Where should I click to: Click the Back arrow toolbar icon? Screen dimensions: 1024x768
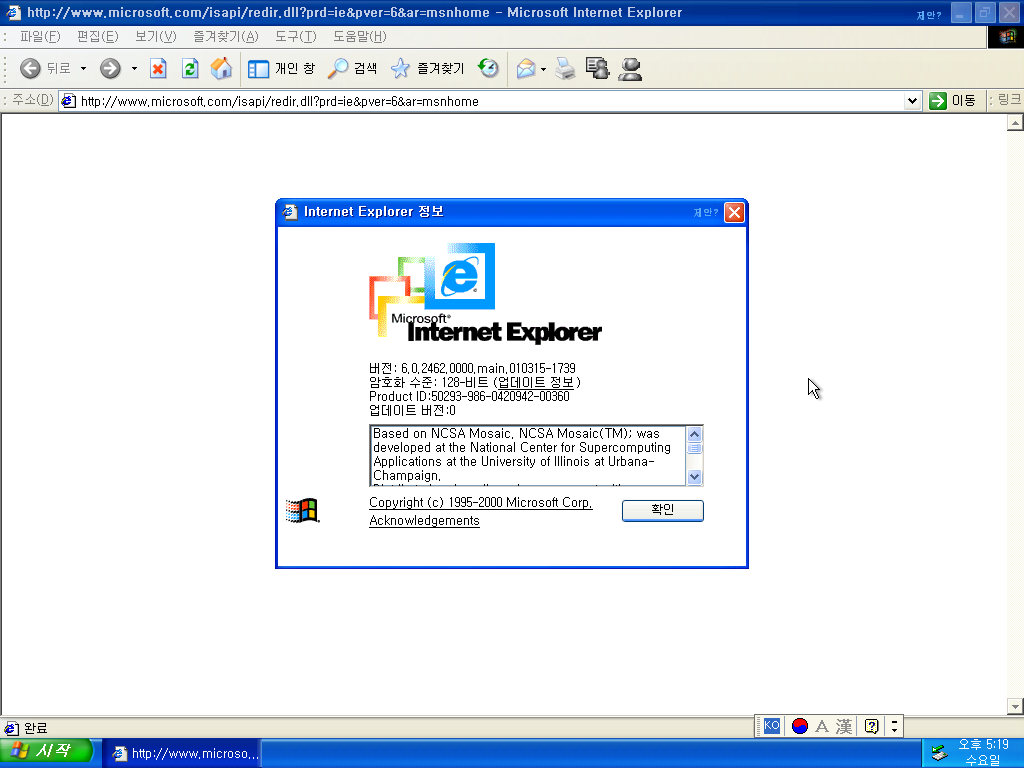[29, 68]
